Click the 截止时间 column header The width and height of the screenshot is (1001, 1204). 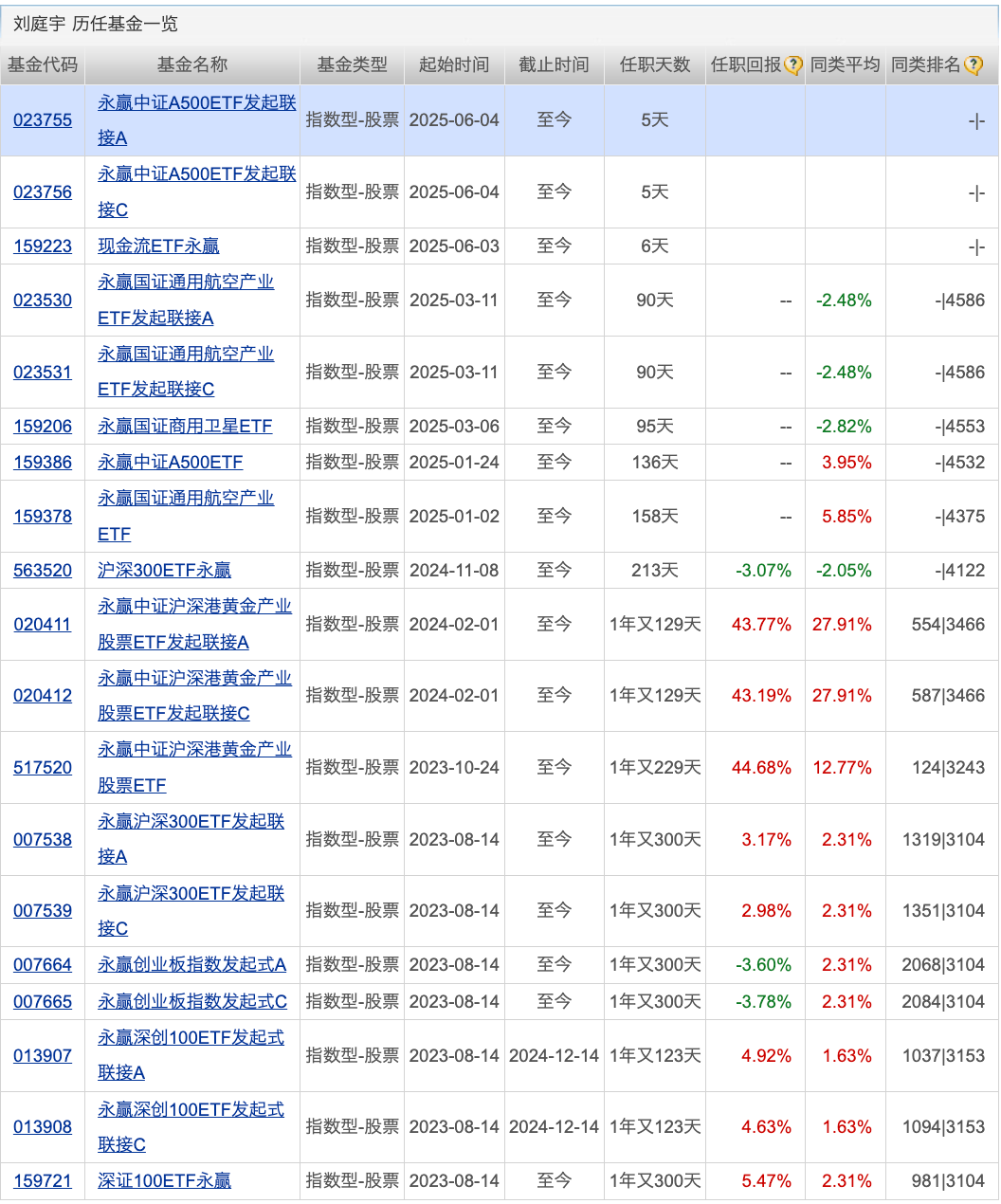tap(554, 65)
